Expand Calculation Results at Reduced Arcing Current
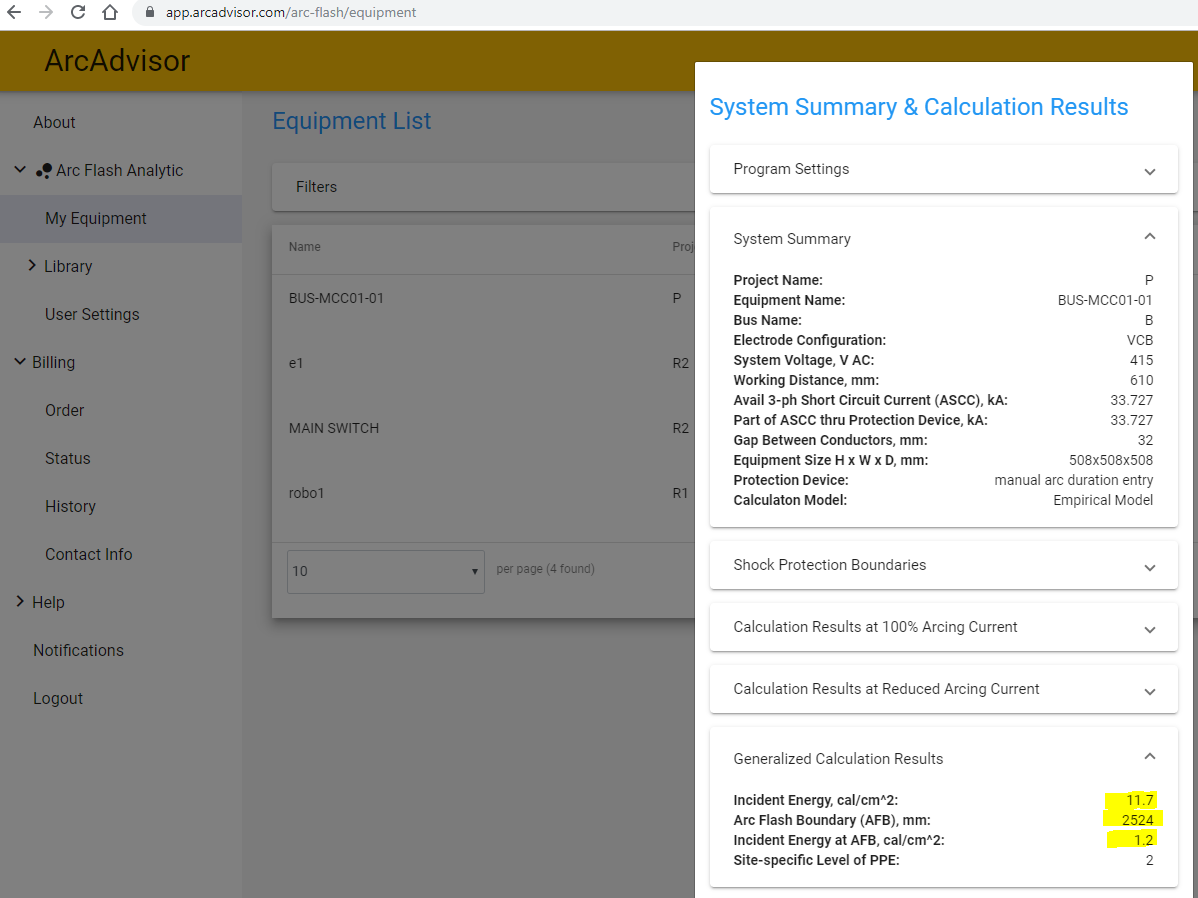 coord(944,689)
